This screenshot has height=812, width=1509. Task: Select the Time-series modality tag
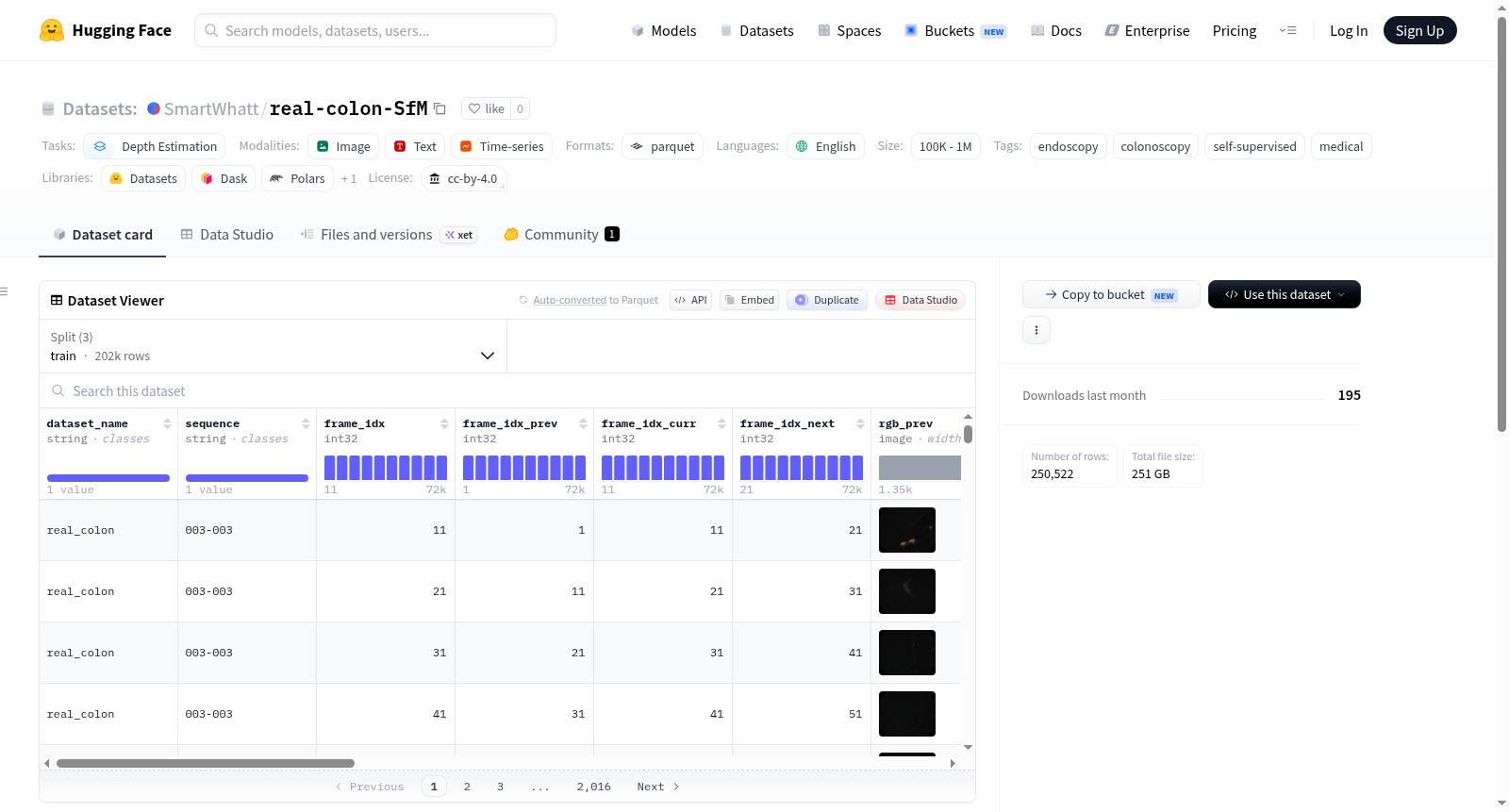point(502,146)
